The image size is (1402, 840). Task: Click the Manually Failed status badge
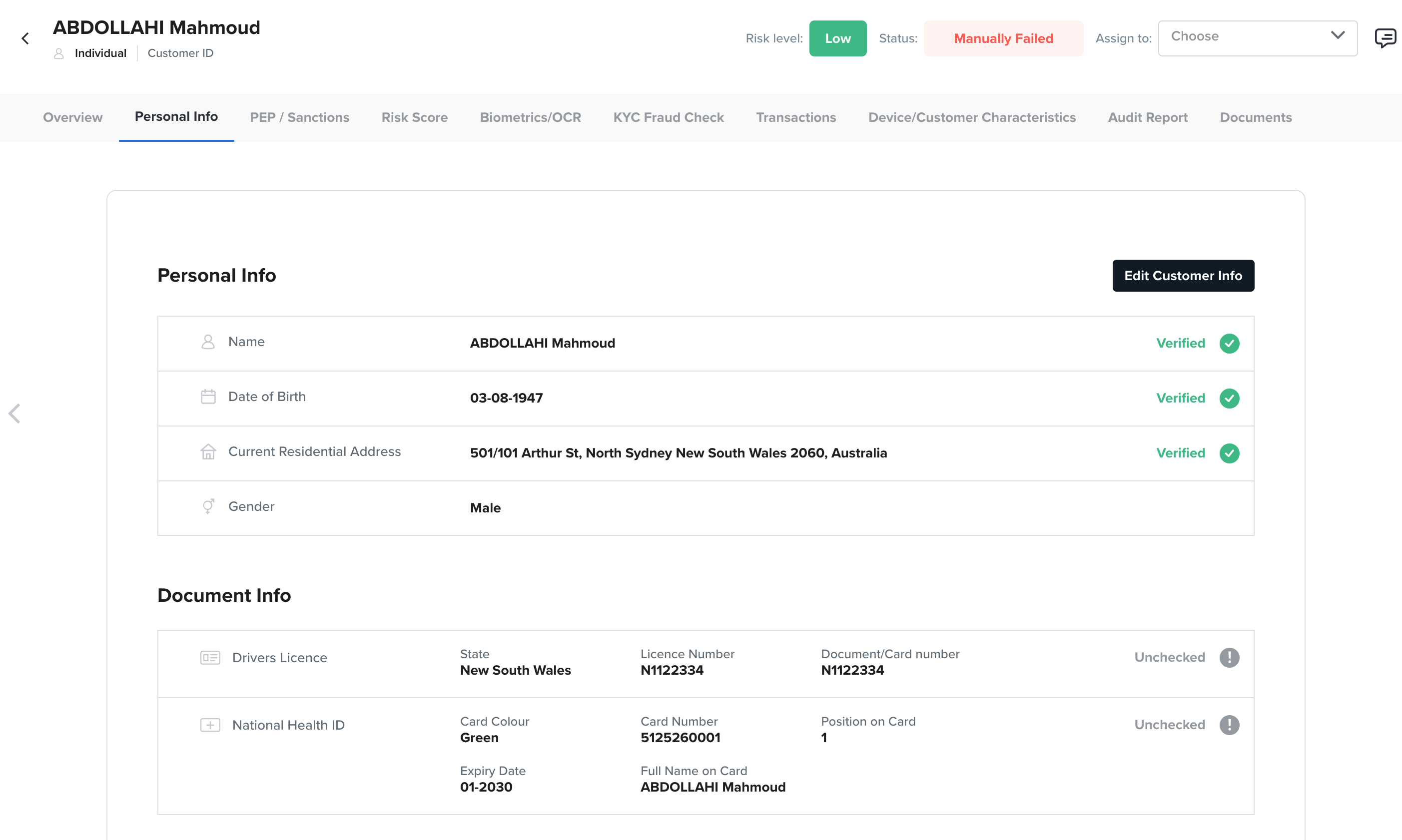1003,38
